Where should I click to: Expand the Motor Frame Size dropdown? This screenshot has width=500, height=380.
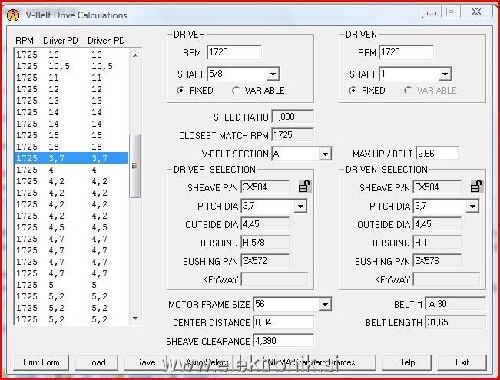click(325, 304)
